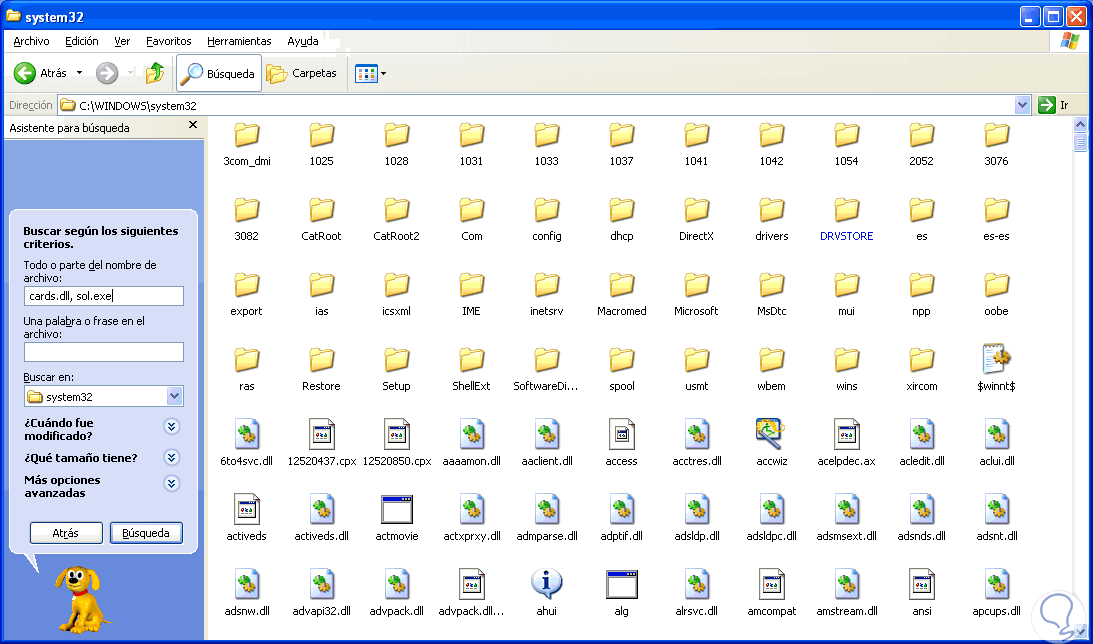Expand the ¿Cuándo fue modificado? section
The width and height of the screenshot is (1093, 644).
click(x=172, y=427)
